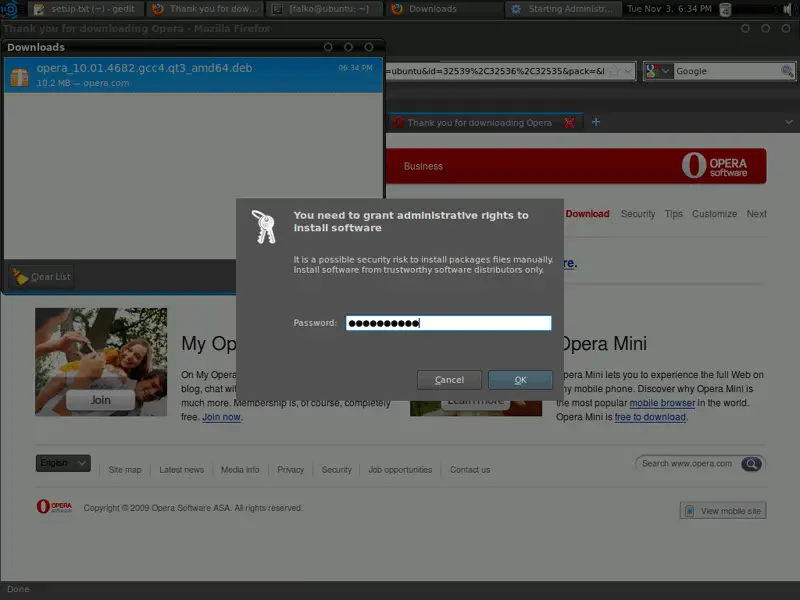Open the English language dropdown
Image resolution: width=800 pixels, height=600 pixels.
tap(63, 463)
